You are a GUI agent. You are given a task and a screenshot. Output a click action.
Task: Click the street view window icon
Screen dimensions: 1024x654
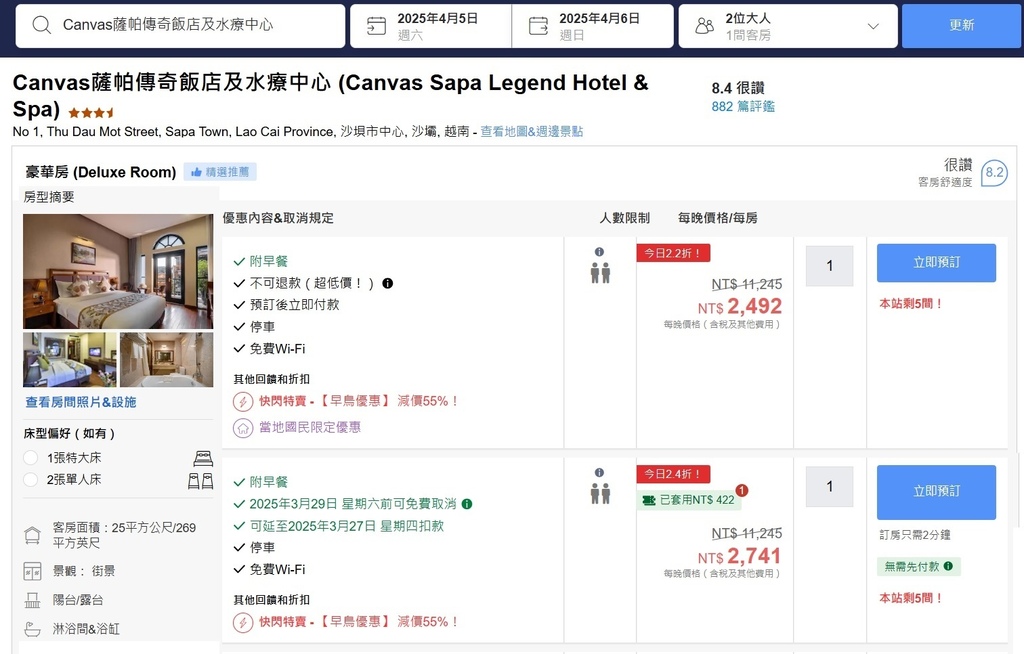click(33, 572)
